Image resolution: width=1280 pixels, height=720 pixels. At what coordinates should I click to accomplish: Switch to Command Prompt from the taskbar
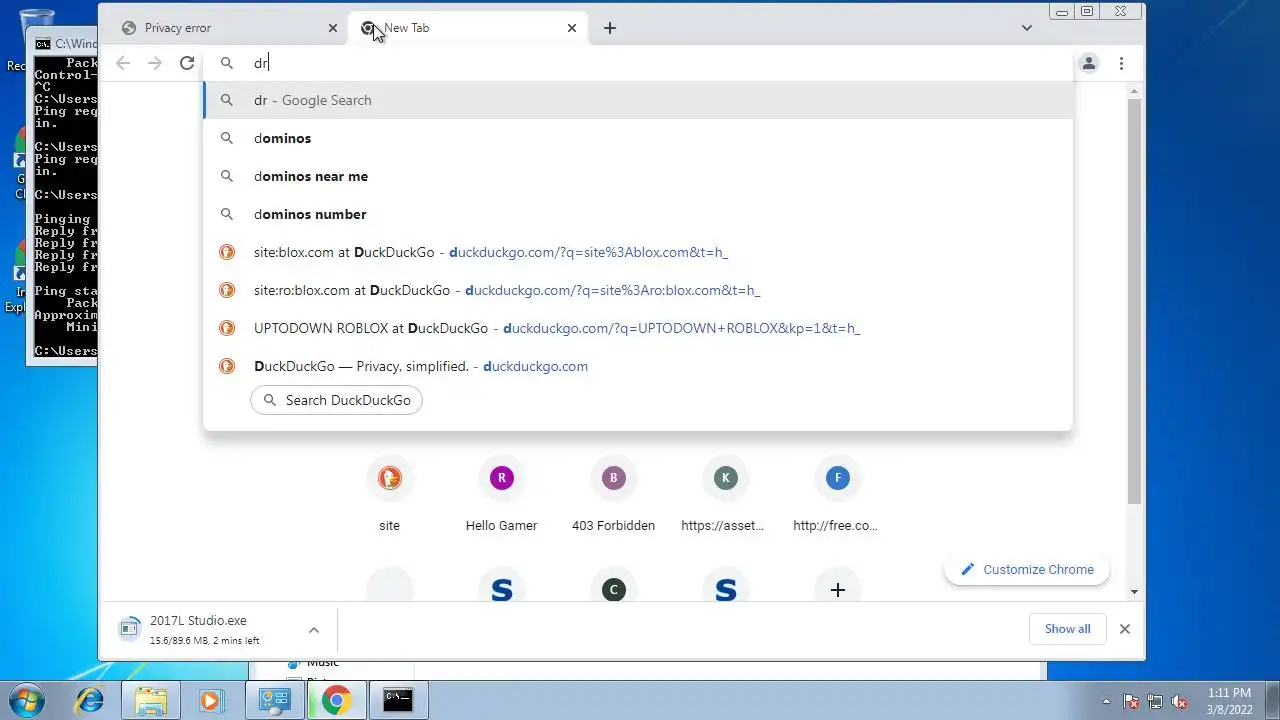point(398,700)
